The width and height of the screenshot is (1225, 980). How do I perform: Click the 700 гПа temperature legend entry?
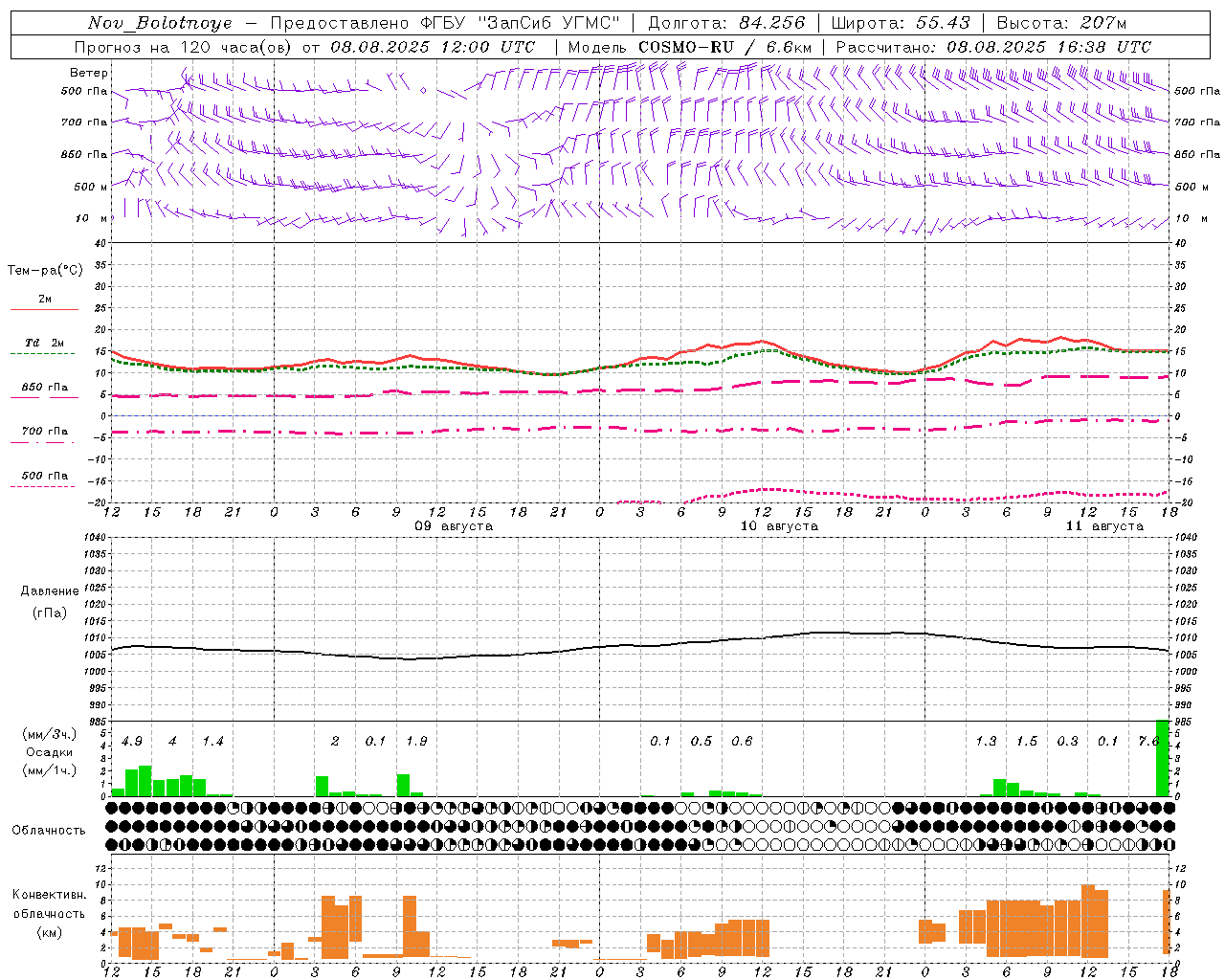pos(45,432)
